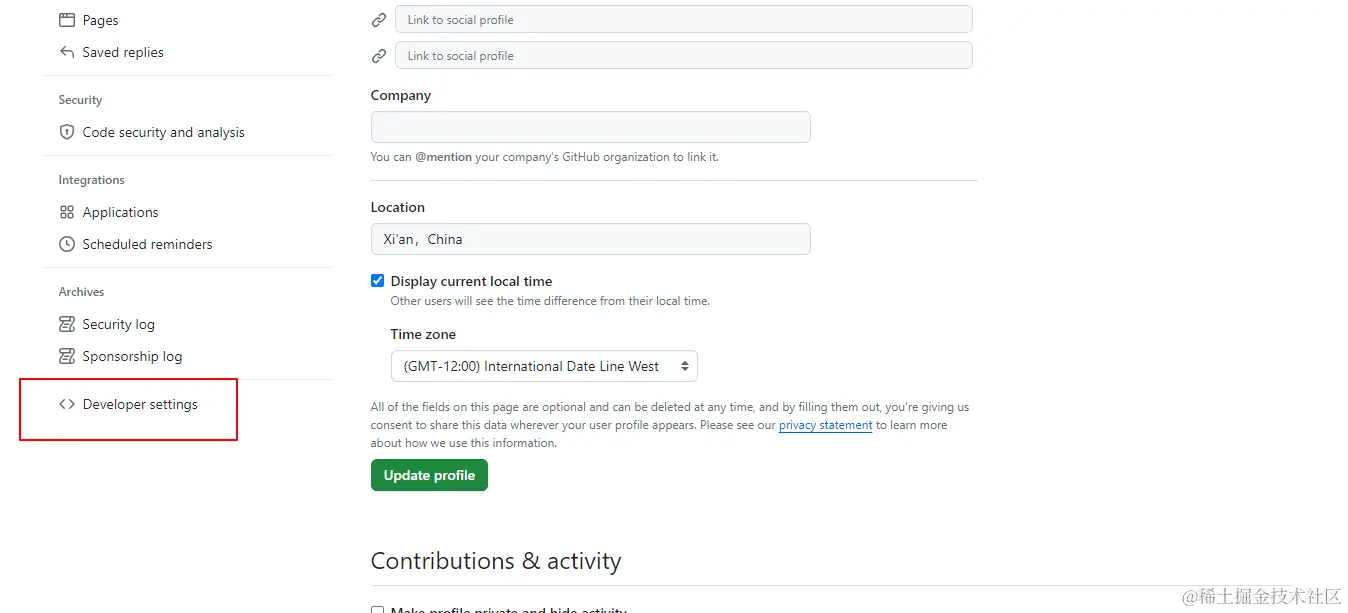1348x613 pixels.
Task: Go to Code security and analysis
Action: pyautogui.click(x=163, y=132)
